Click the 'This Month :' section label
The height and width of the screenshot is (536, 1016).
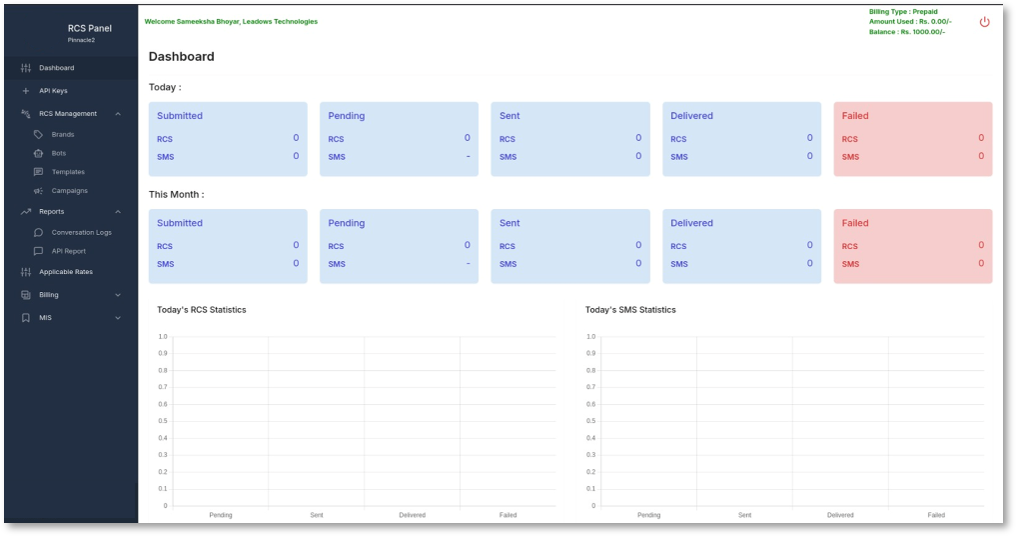coord(176,194)
